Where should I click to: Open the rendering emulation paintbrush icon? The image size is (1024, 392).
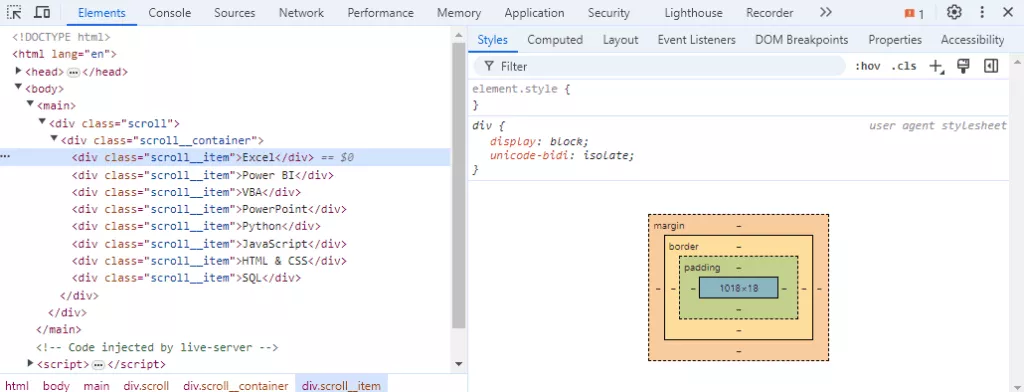pos(963,66)
